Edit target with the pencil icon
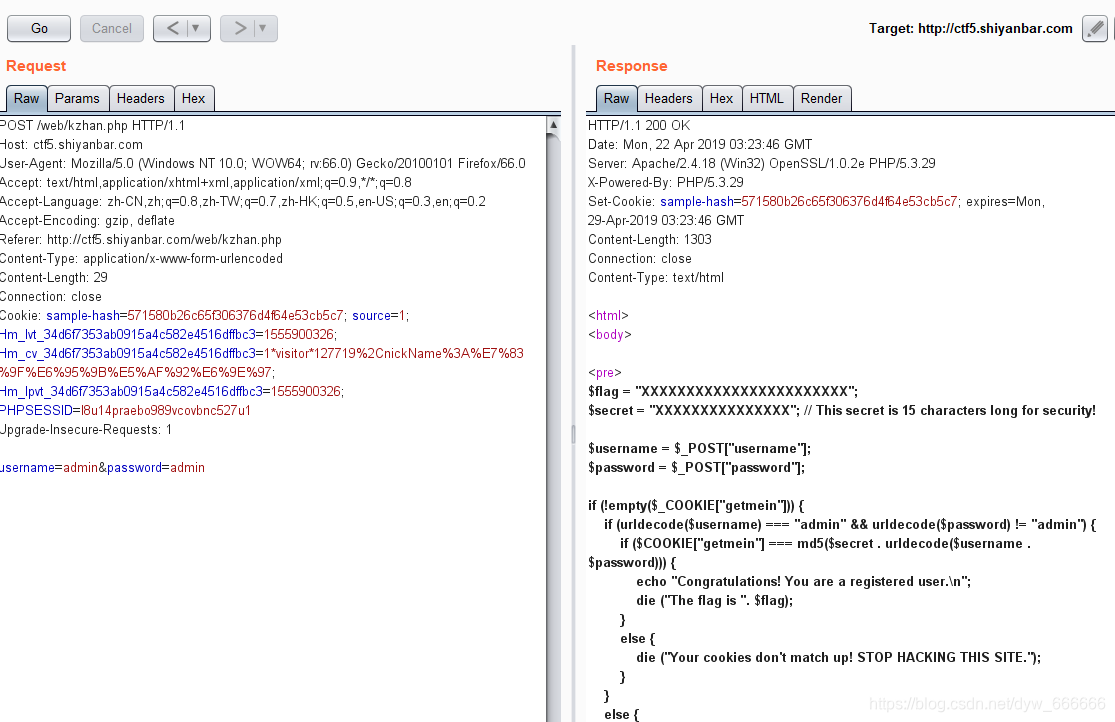The image size is (1115, 722). coord(1095,28)
